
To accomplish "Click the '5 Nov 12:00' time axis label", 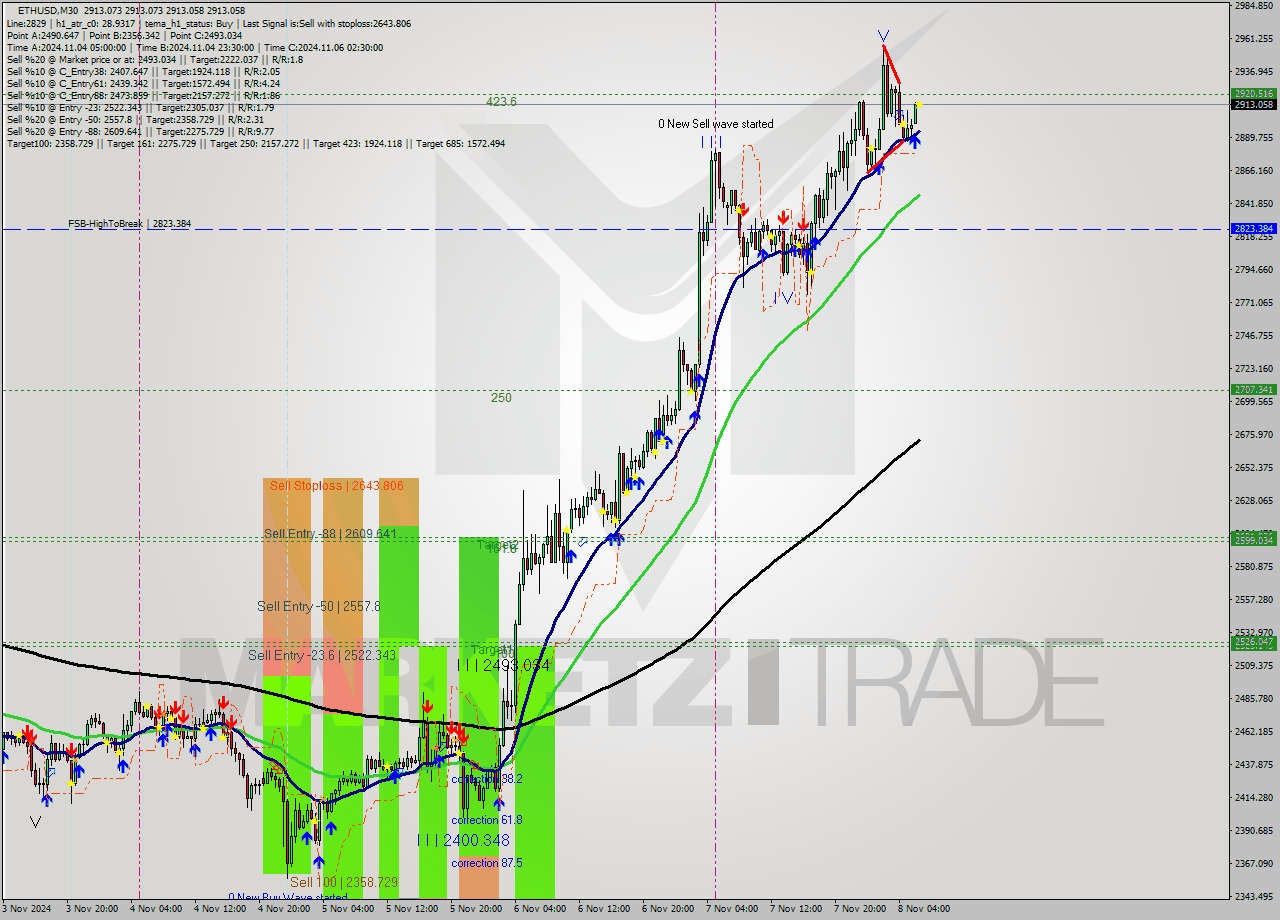I will [411, 909].
